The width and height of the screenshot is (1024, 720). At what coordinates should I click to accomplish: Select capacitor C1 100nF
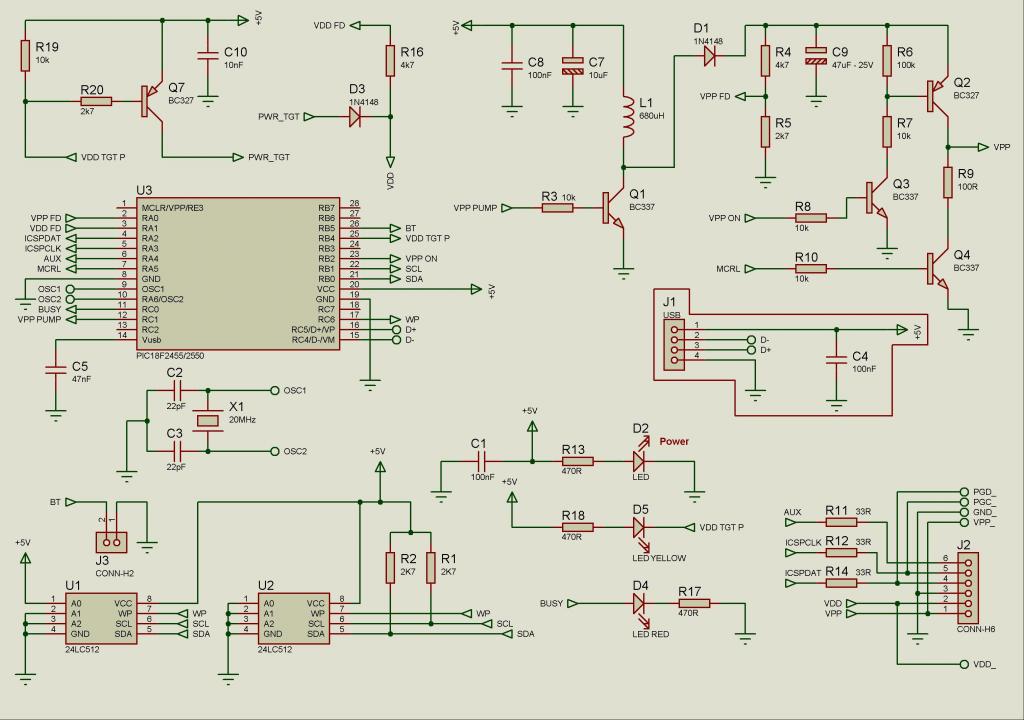481,461
